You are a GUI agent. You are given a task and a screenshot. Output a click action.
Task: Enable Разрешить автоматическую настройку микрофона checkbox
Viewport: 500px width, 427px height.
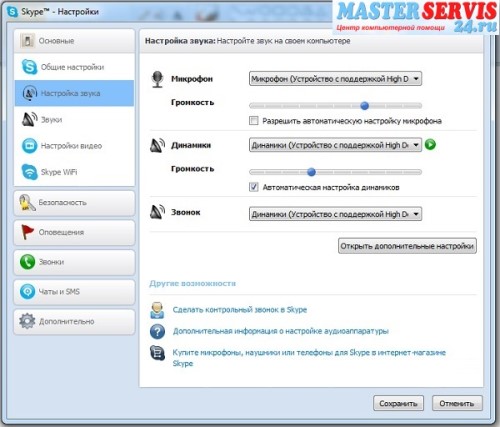point(254,120)
